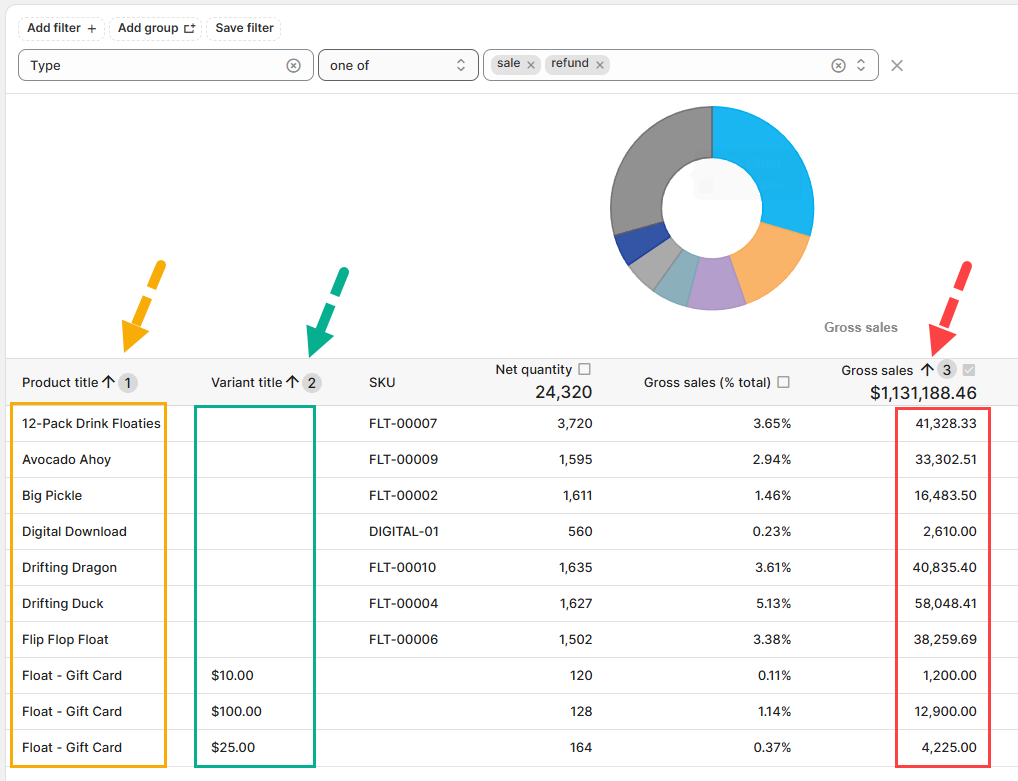
Task: Click the Add filter button
Action: point(61,28)
